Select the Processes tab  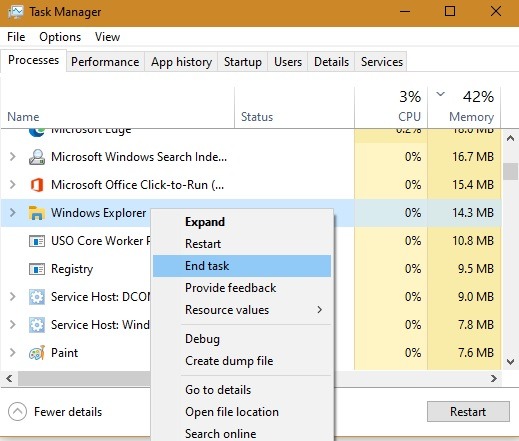coord(33,60)
